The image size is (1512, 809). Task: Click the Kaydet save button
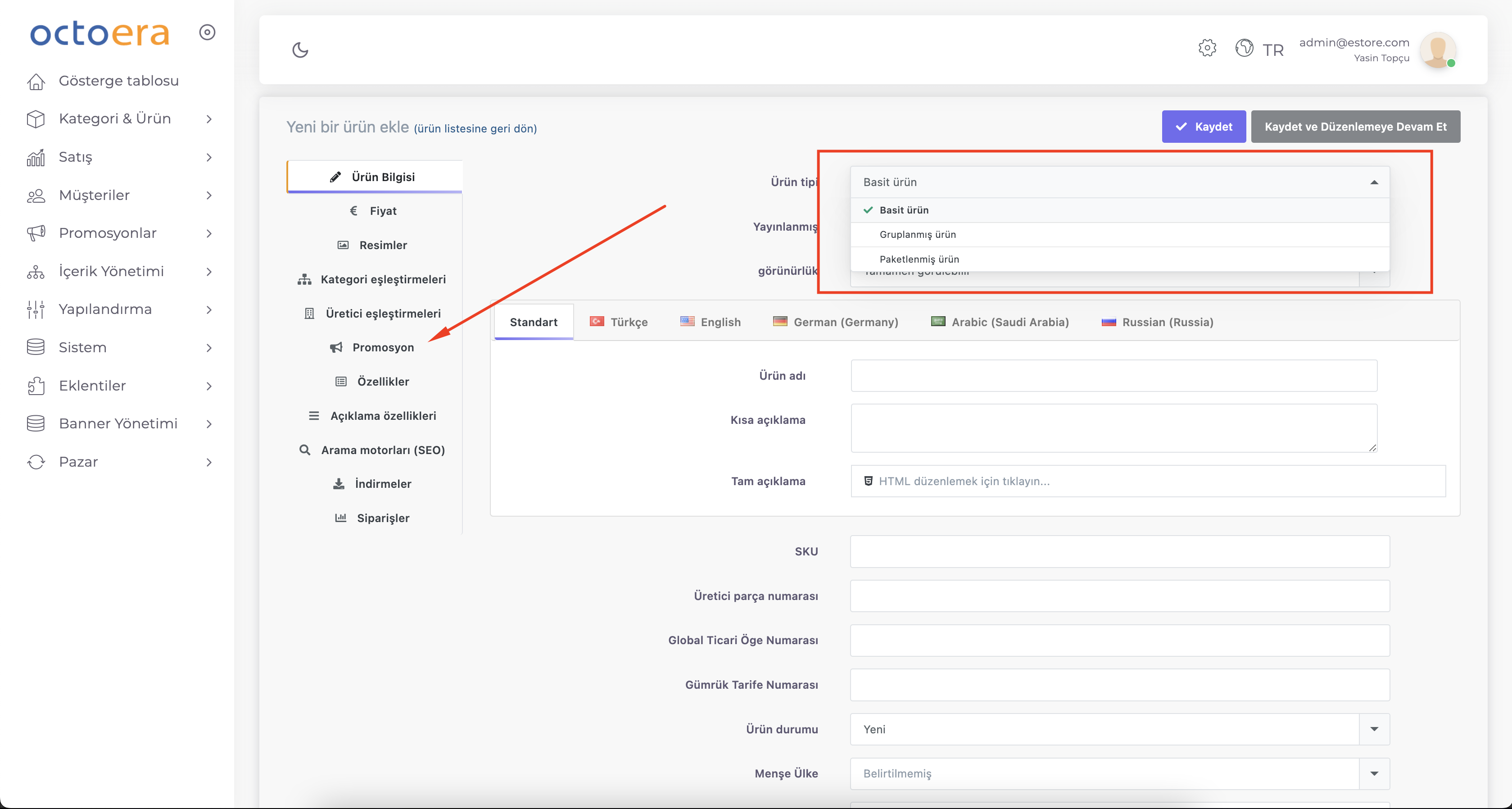(1203, 127)
